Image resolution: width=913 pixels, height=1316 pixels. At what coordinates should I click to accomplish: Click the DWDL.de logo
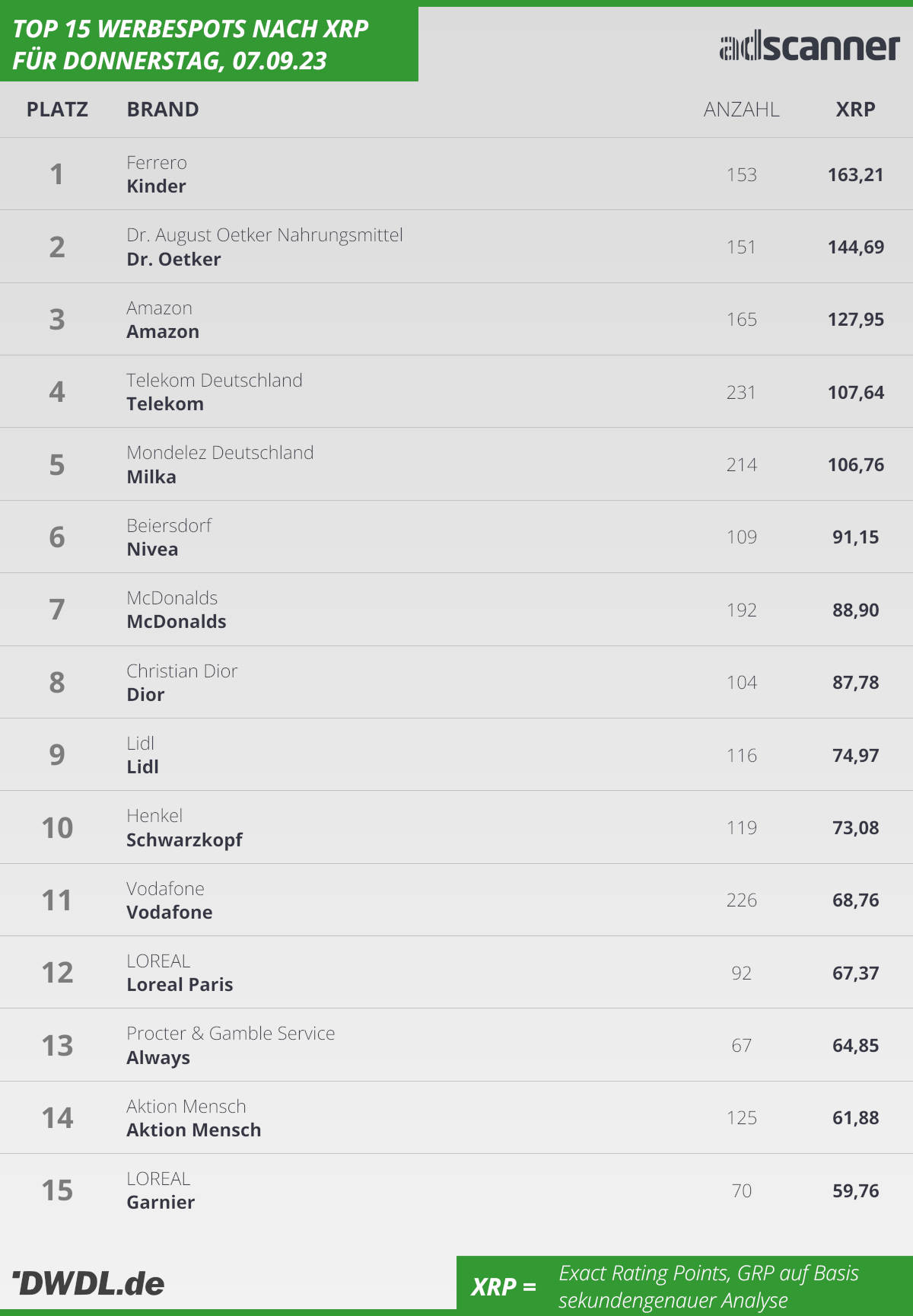[x=88, y=1283]
